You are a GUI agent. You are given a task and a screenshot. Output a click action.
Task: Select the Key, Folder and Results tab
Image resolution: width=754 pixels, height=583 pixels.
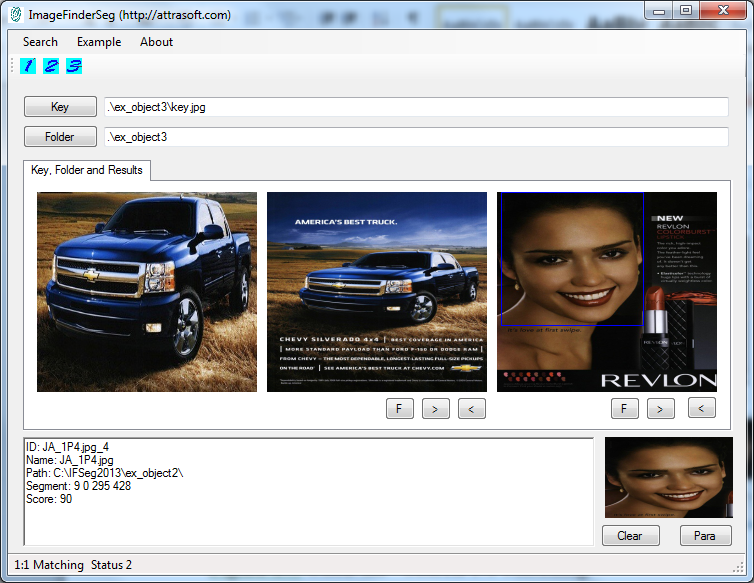click(x=87, y=170)
